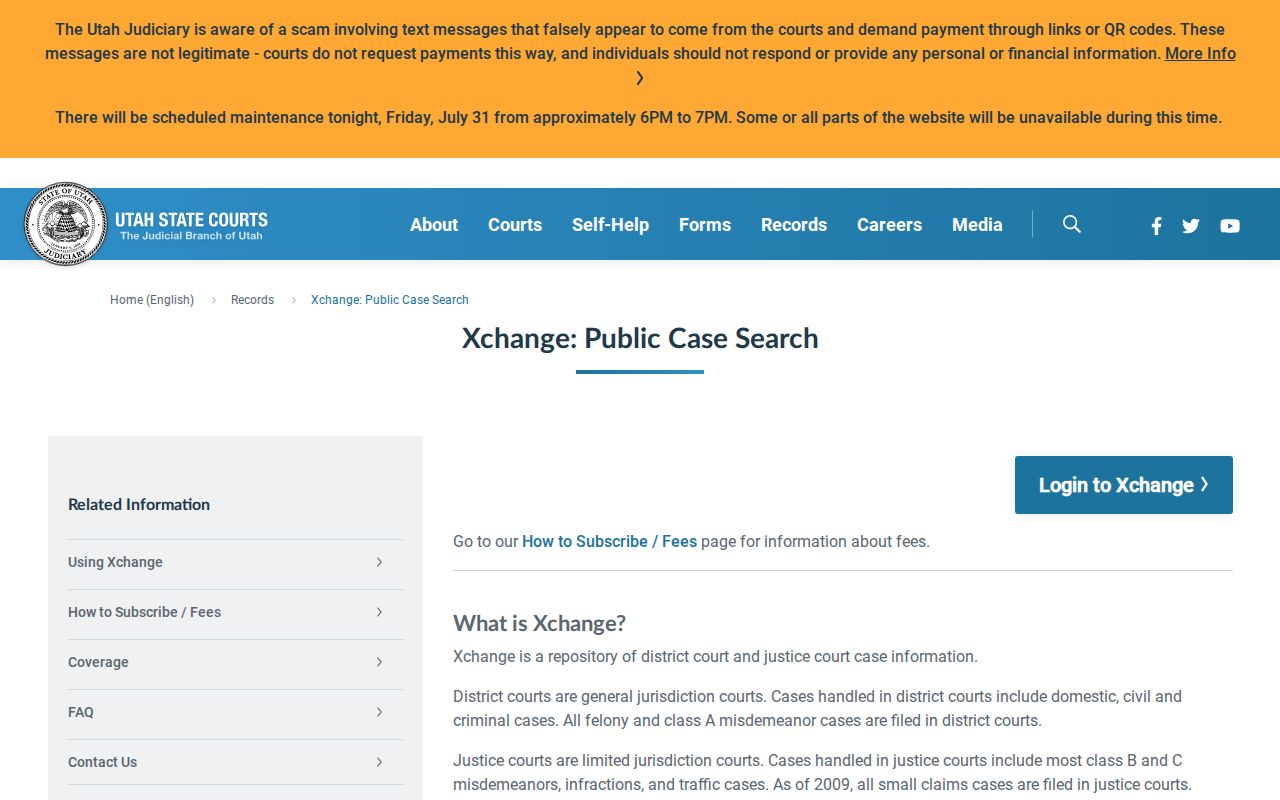Click the Related Information sidebar heading

pos(139,504)
